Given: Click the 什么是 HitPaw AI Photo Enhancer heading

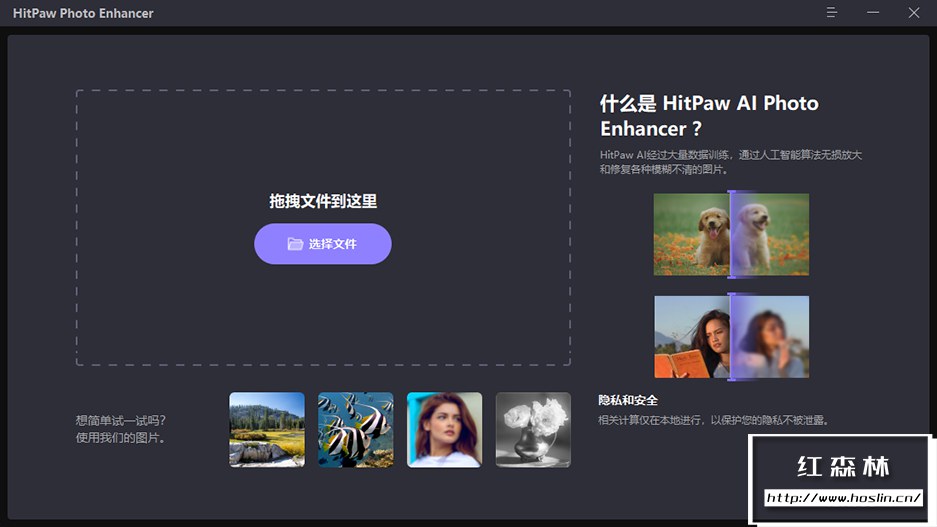Looking at the screenshot, I should pos(709,116).
